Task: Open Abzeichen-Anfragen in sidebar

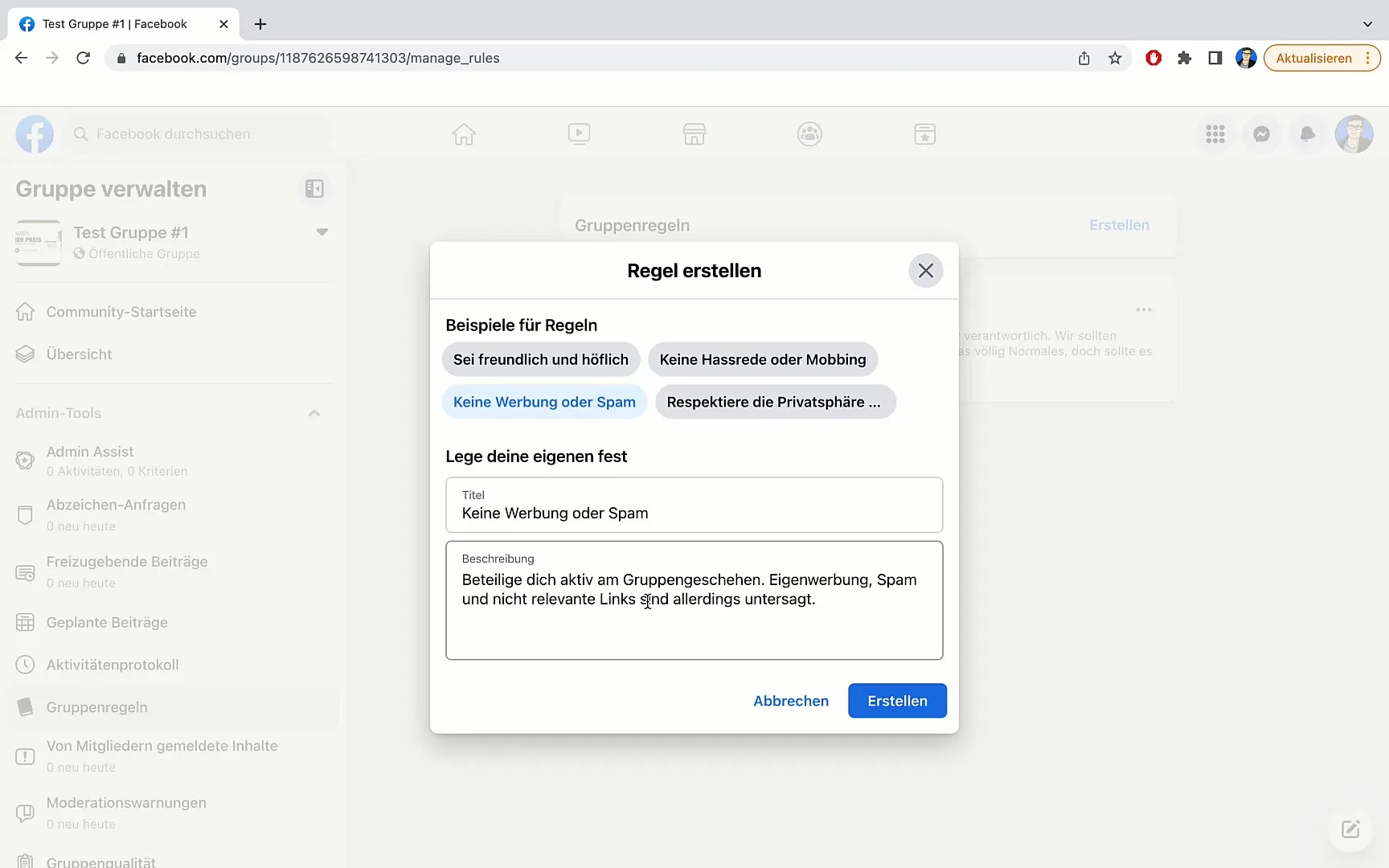Action: point(173,514)
